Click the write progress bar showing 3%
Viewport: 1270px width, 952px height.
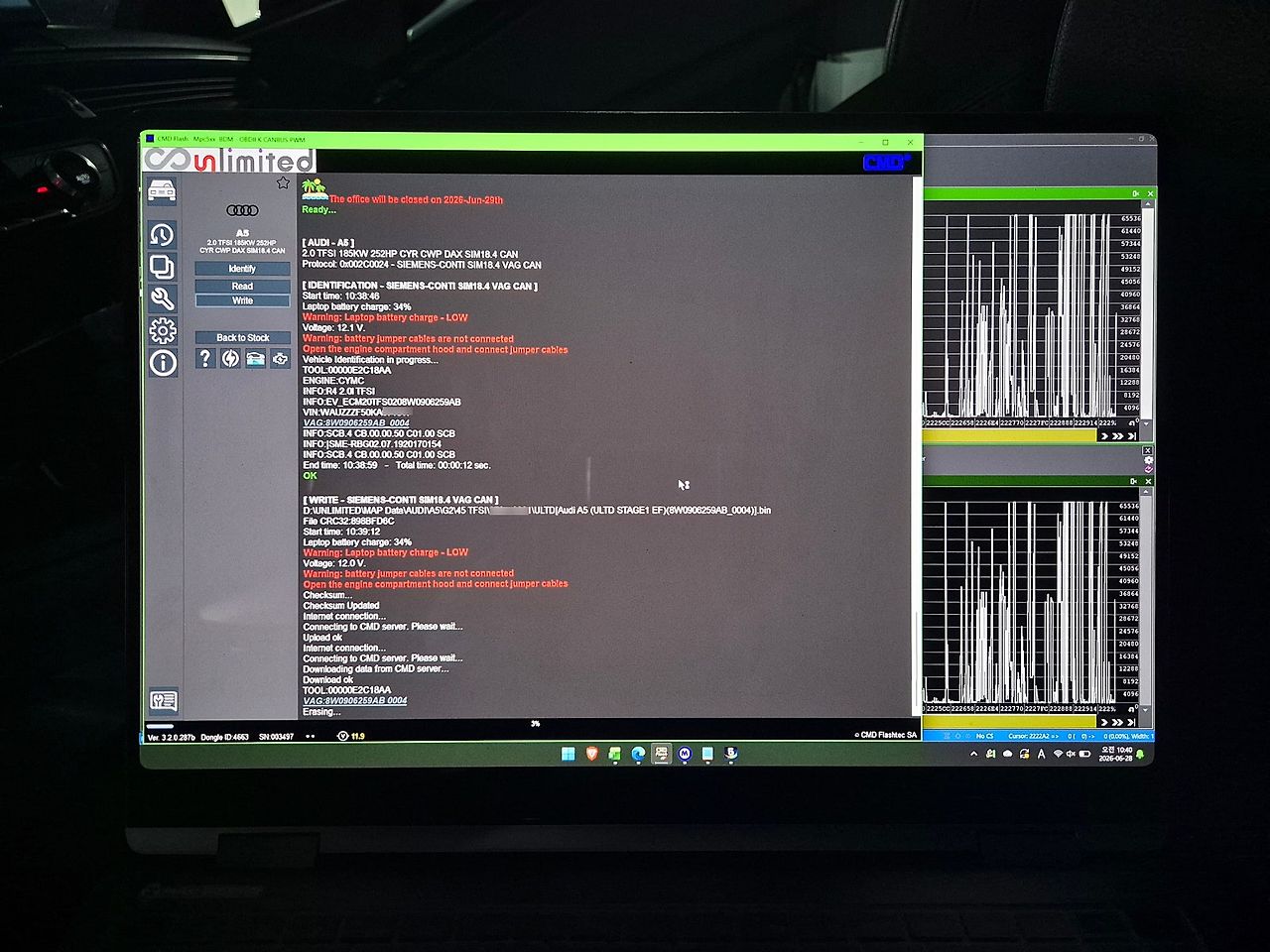click(x=536, y=724)
